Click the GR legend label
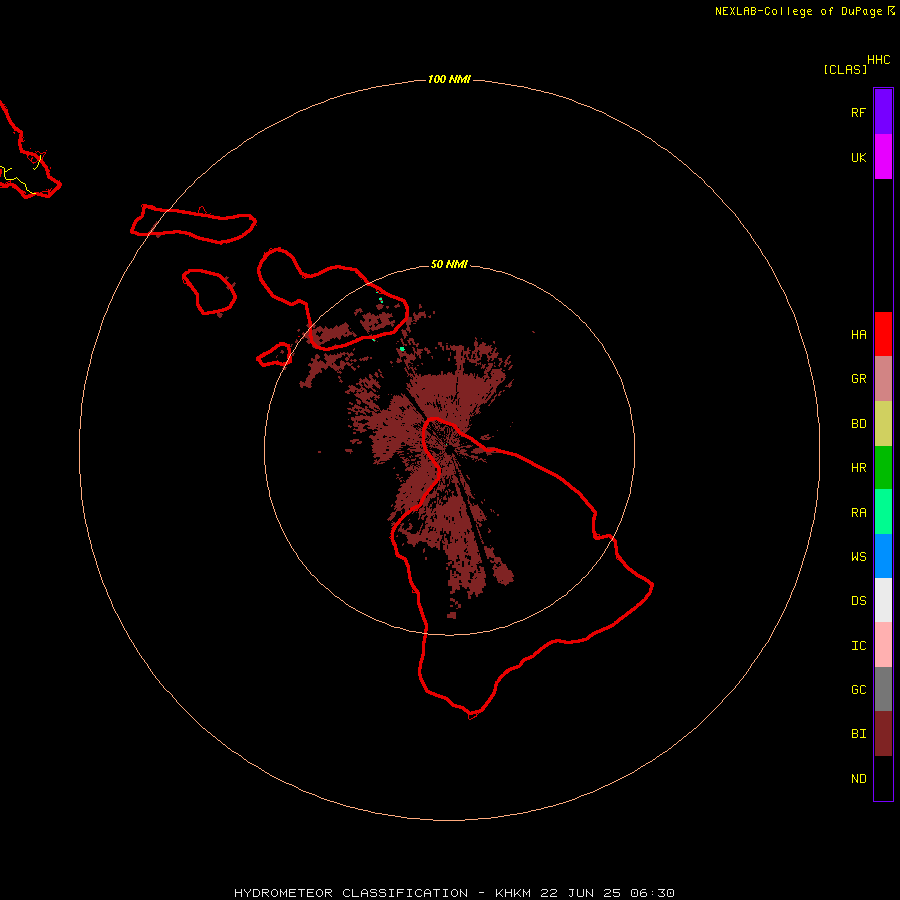900x900 pixels. [x=859, y=379]
